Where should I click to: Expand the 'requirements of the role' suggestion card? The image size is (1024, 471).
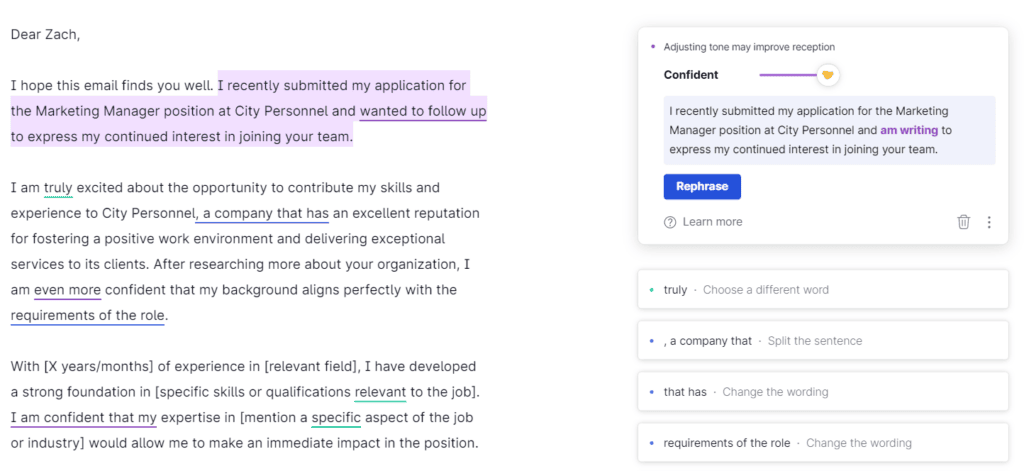(x=823, y=443)
